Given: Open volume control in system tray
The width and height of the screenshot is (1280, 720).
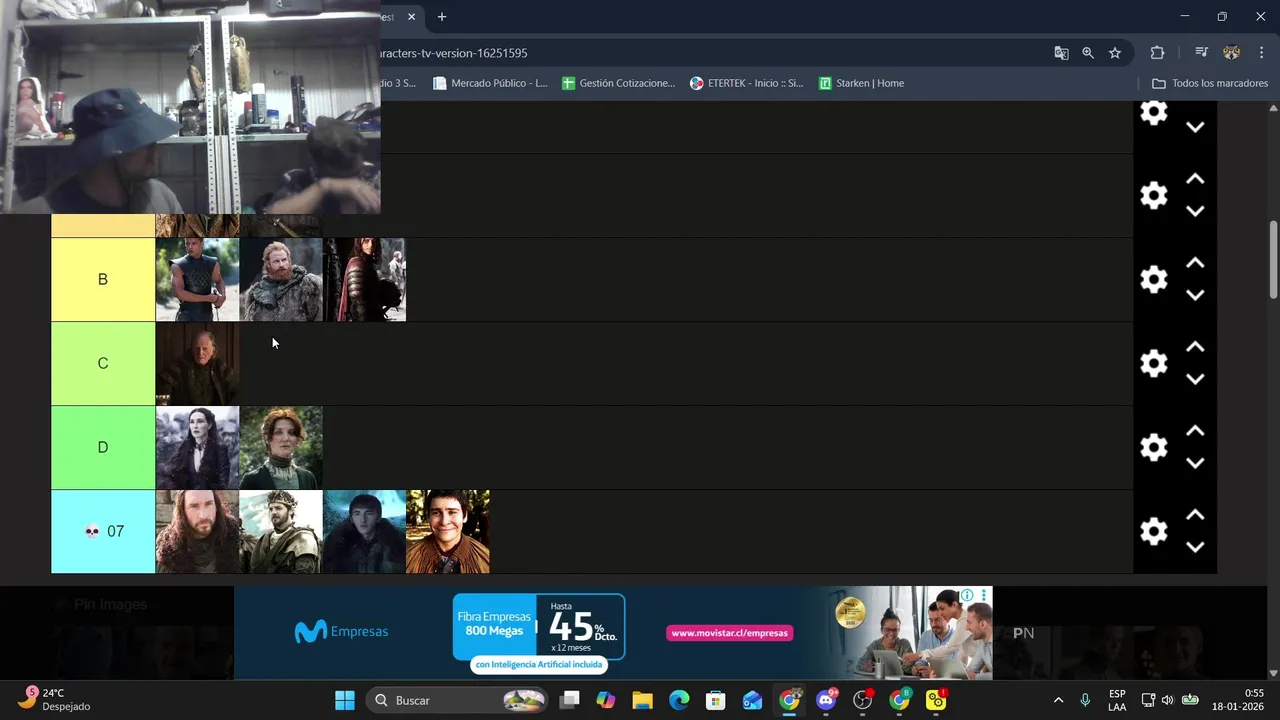Looking at the screenshot, I should pyautogui.click(x=1167, y=700).
